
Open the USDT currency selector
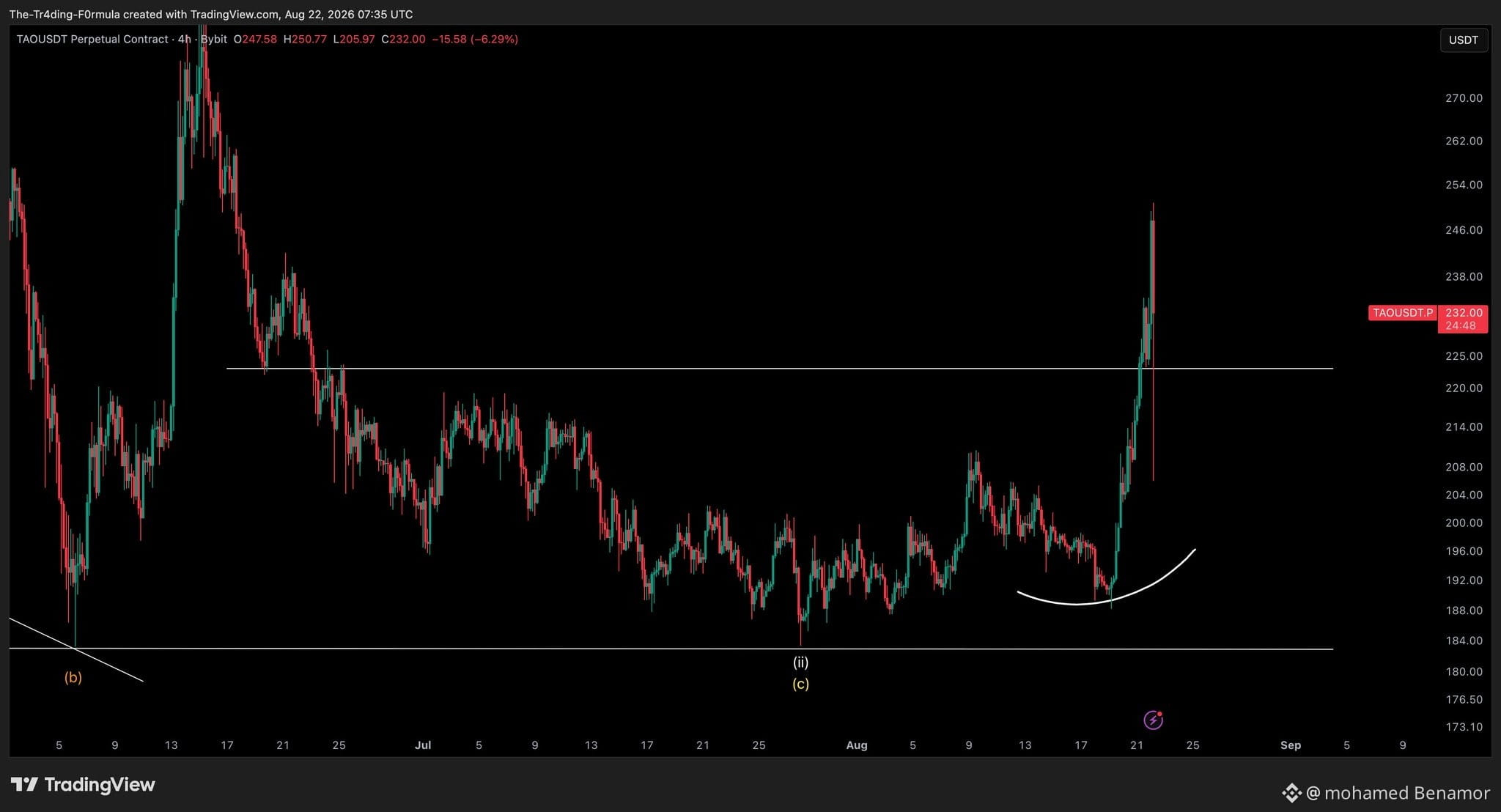(x=1464, y=40)
